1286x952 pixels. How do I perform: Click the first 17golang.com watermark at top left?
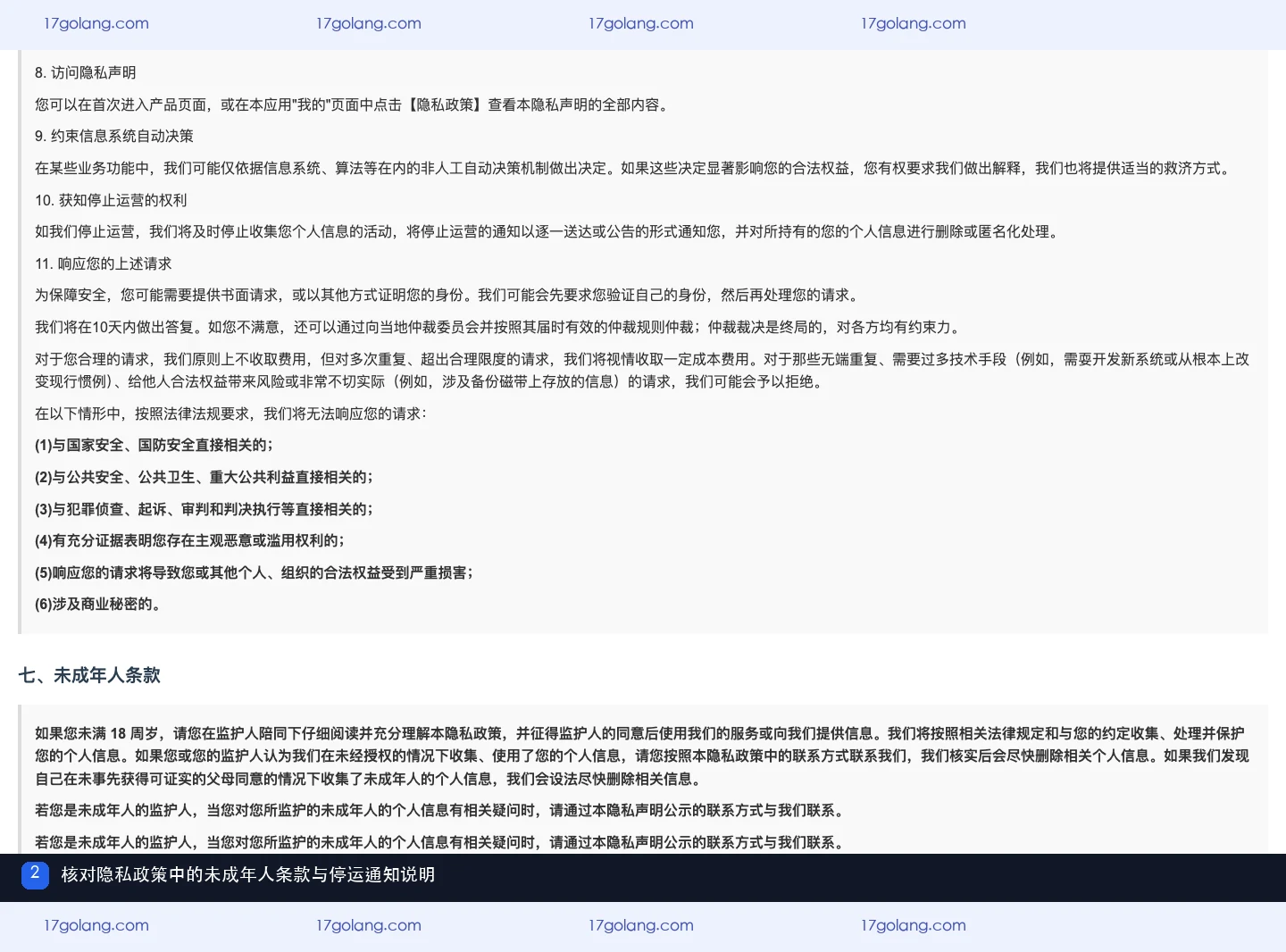pyautogui.click(x=96, y=23)
